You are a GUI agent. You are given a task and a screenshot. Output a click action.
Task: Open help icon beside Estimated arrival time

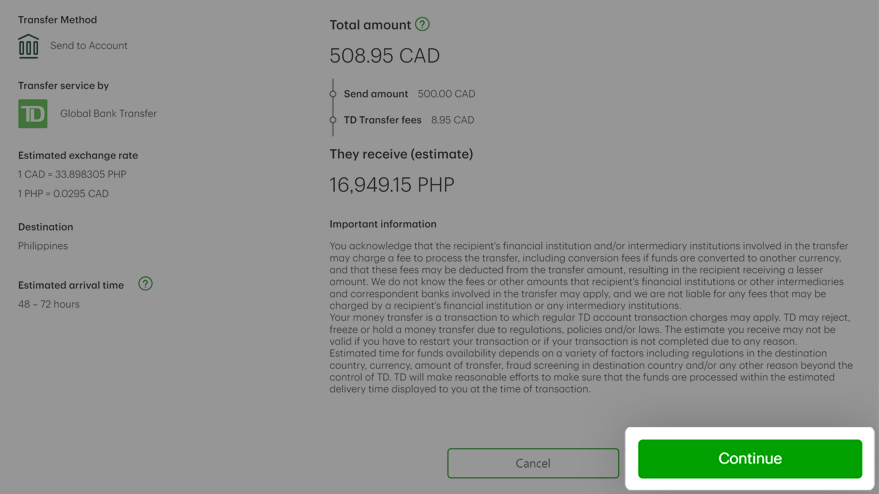(x=145, y=284)
